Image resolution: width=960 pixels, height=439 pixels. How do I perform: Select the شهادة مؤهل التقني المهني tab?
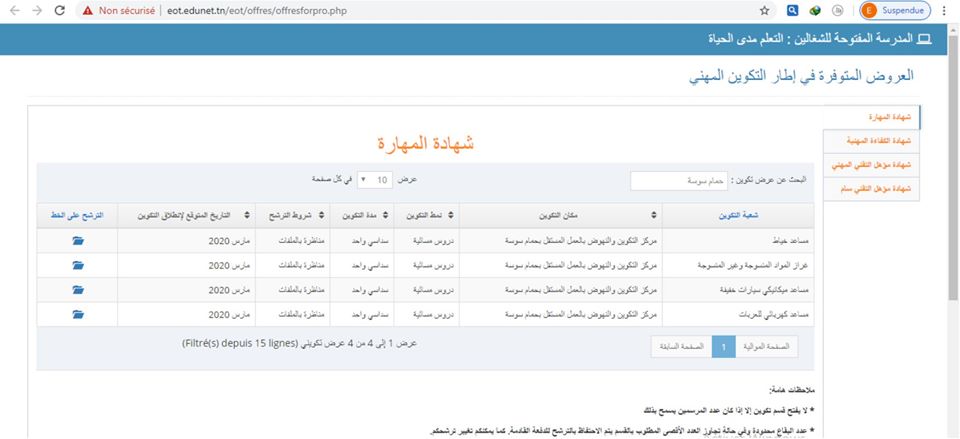[872, 165]
